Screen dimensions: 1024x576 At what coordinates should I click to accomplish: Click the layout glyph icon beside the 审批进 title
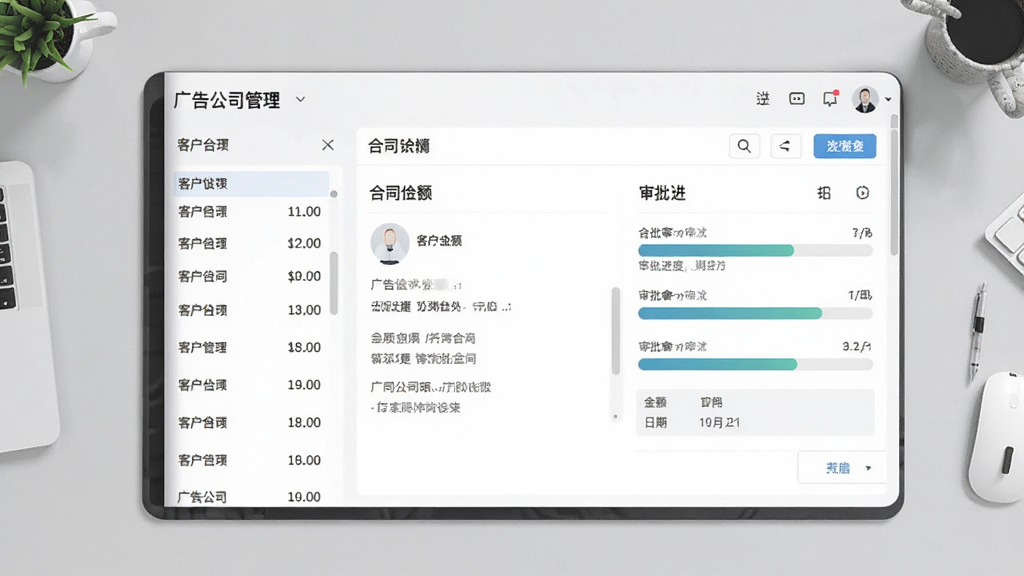tap(824, 193)
